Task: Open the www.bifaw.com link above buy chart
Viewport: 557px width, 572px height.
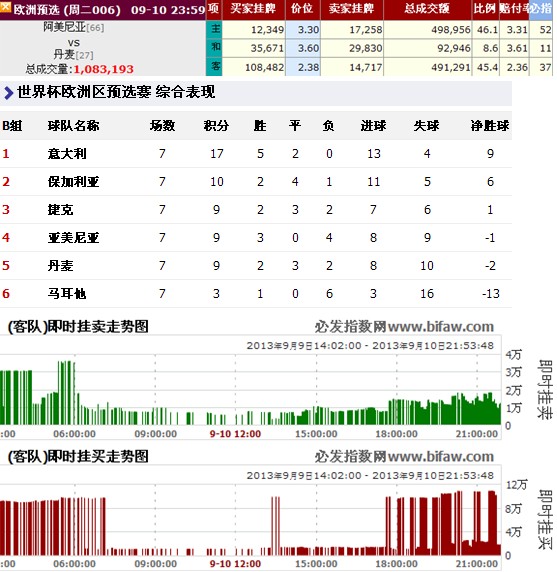Action: 441,456
